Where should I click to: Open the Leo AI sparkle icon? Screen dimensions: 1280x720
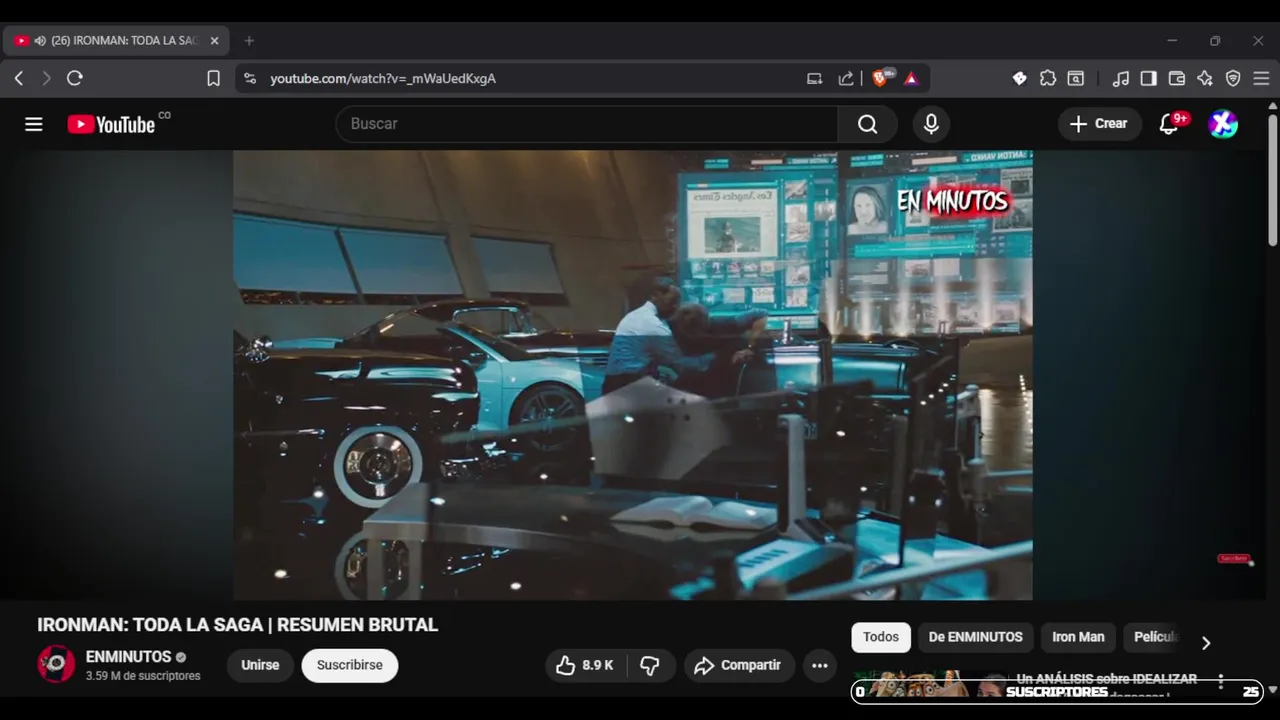tap(1205, 78)
